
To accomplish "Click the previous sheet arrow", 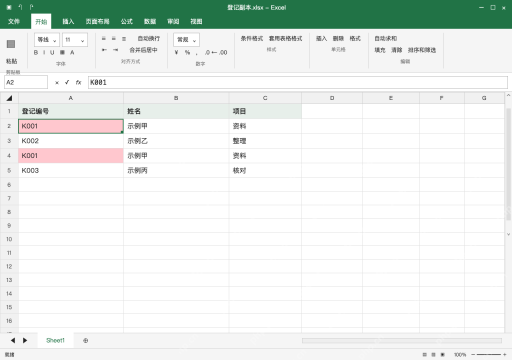I will [x=13, y=340].
